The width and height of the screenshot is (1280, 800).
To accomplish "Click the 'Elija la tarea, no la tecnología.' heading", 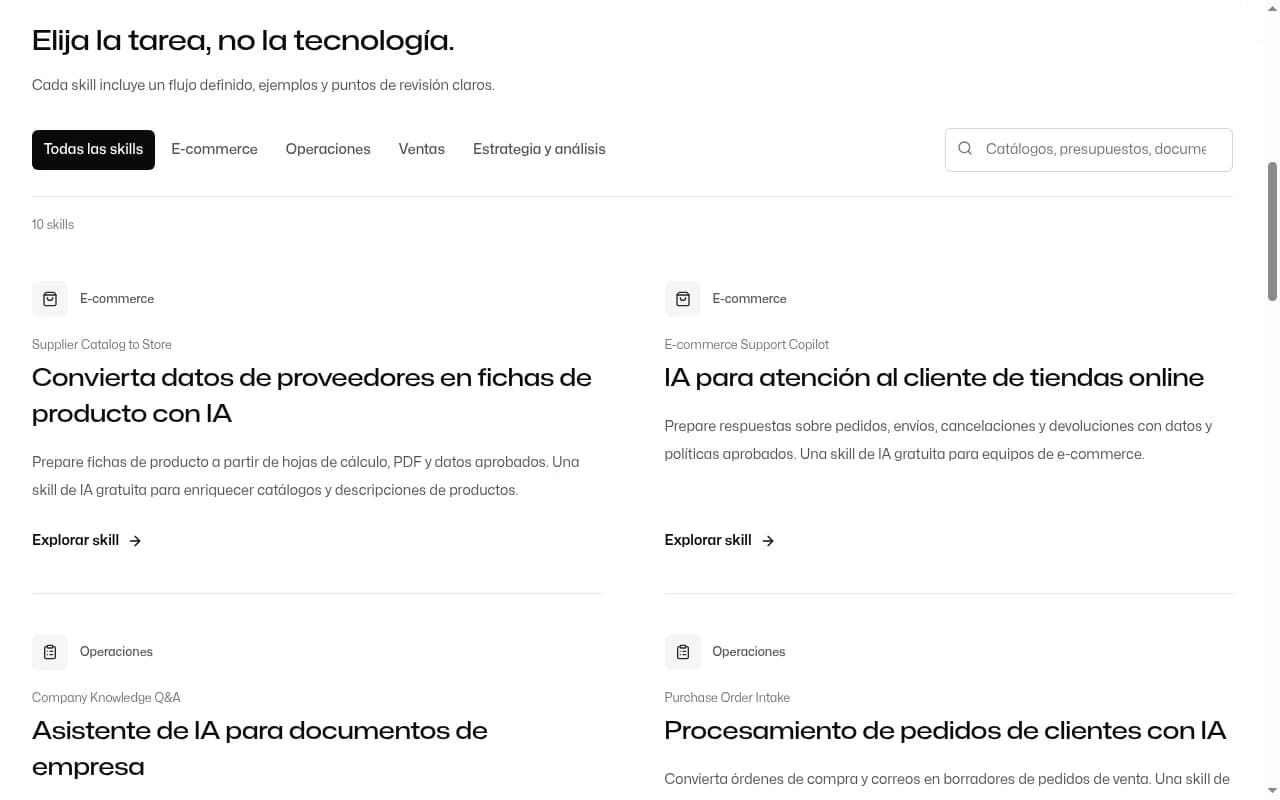I will [x=243, y=41].
